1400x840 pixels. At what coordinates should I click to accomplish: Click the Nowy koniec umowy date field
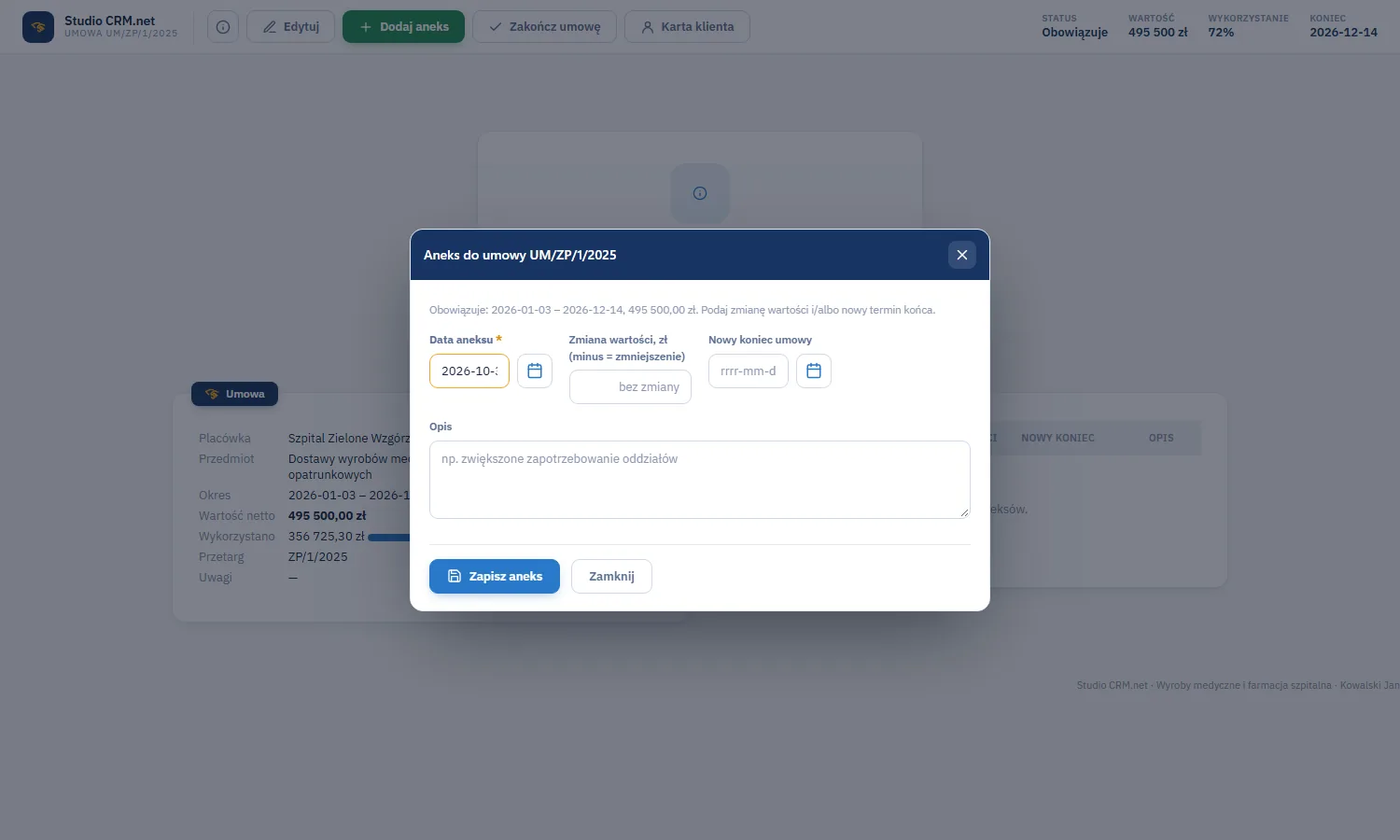749,371
